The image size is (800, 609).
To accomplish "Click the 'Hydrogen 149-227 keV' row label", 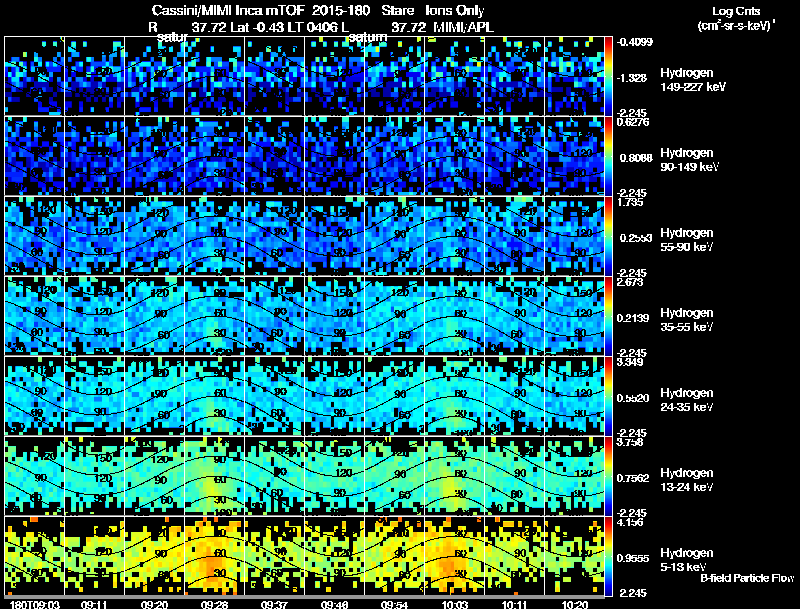I will [x=692, y=80].
